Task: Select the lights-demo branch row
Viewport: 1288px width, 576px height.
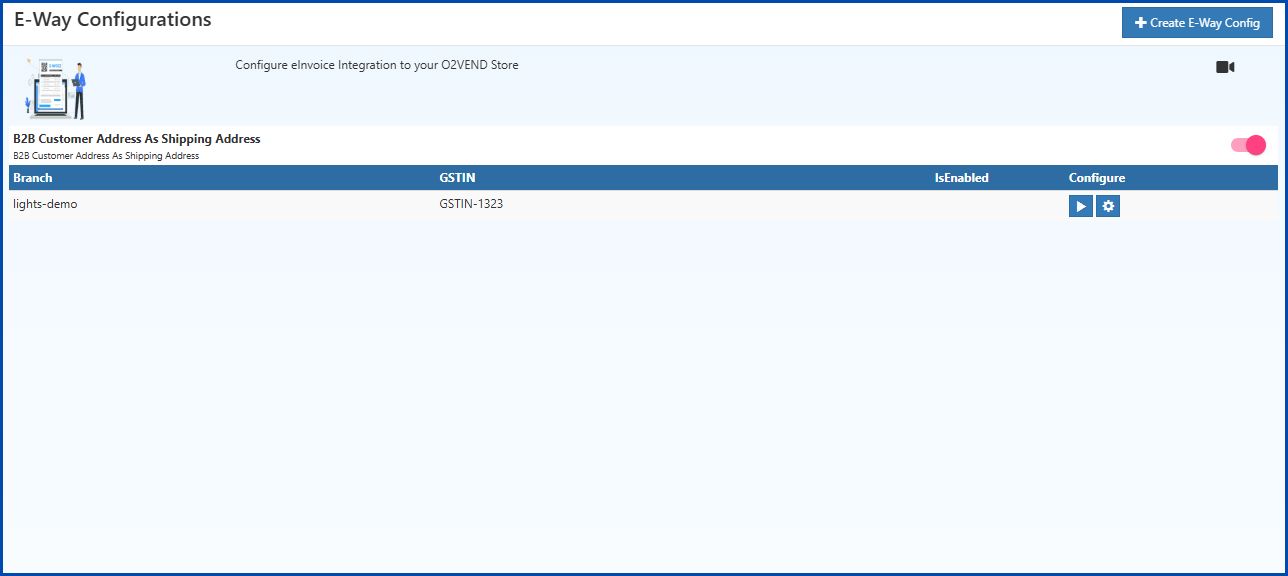Action: tap(46, 203)
